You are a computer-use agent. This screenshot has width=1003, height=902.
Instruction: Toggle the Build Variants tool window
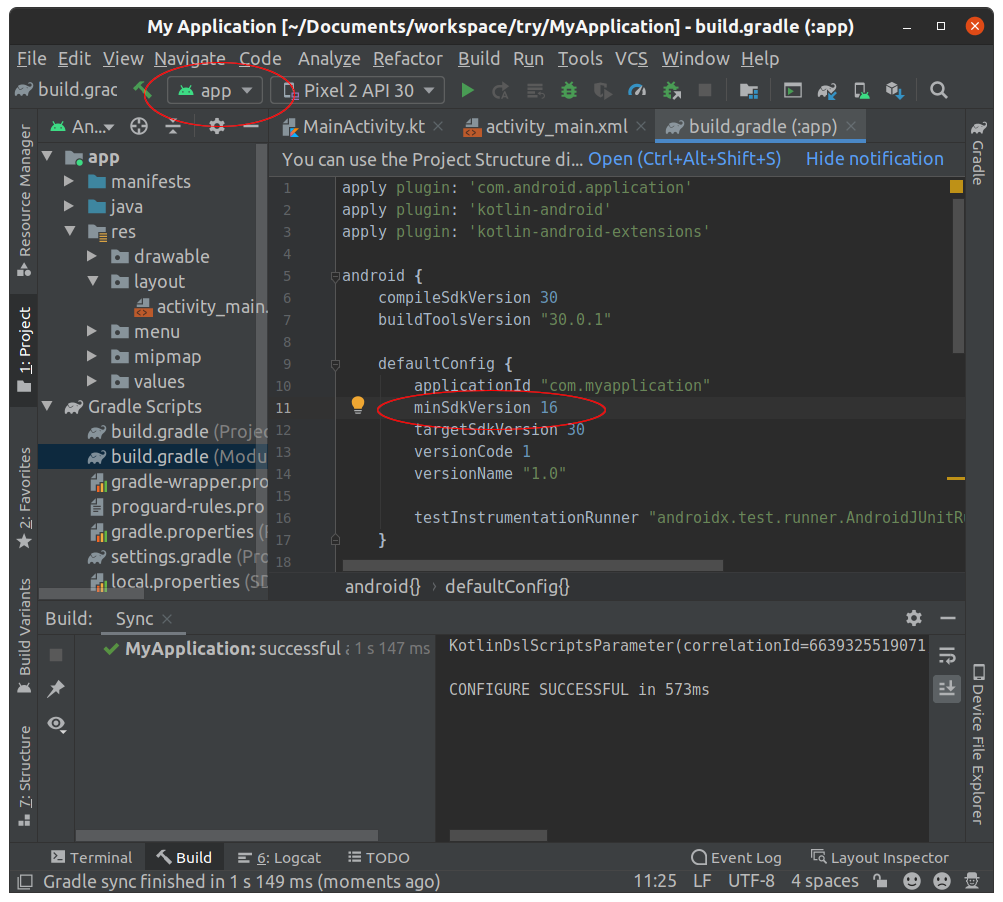(24, 636)
